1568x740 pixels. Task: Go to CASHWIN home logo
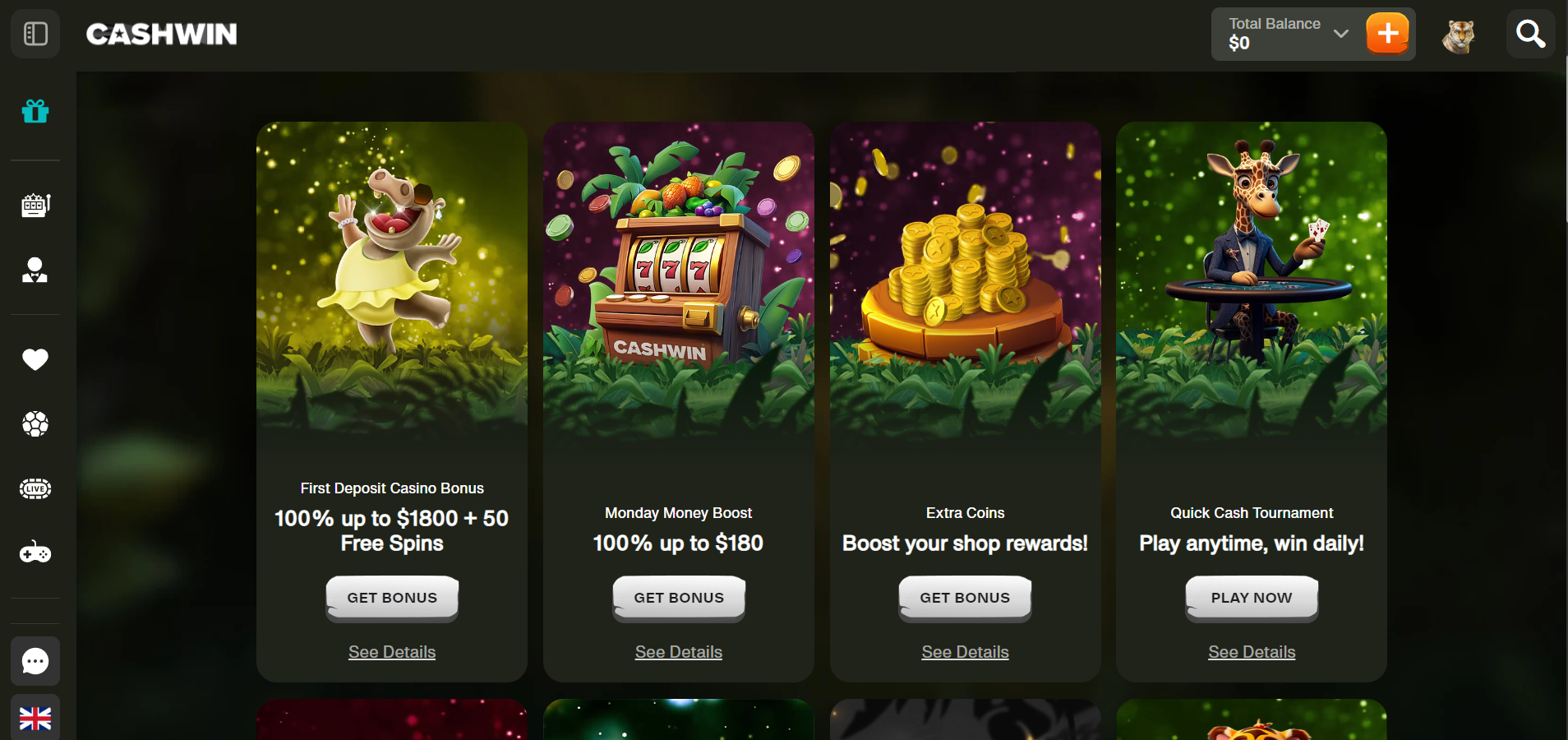[162, 34]
